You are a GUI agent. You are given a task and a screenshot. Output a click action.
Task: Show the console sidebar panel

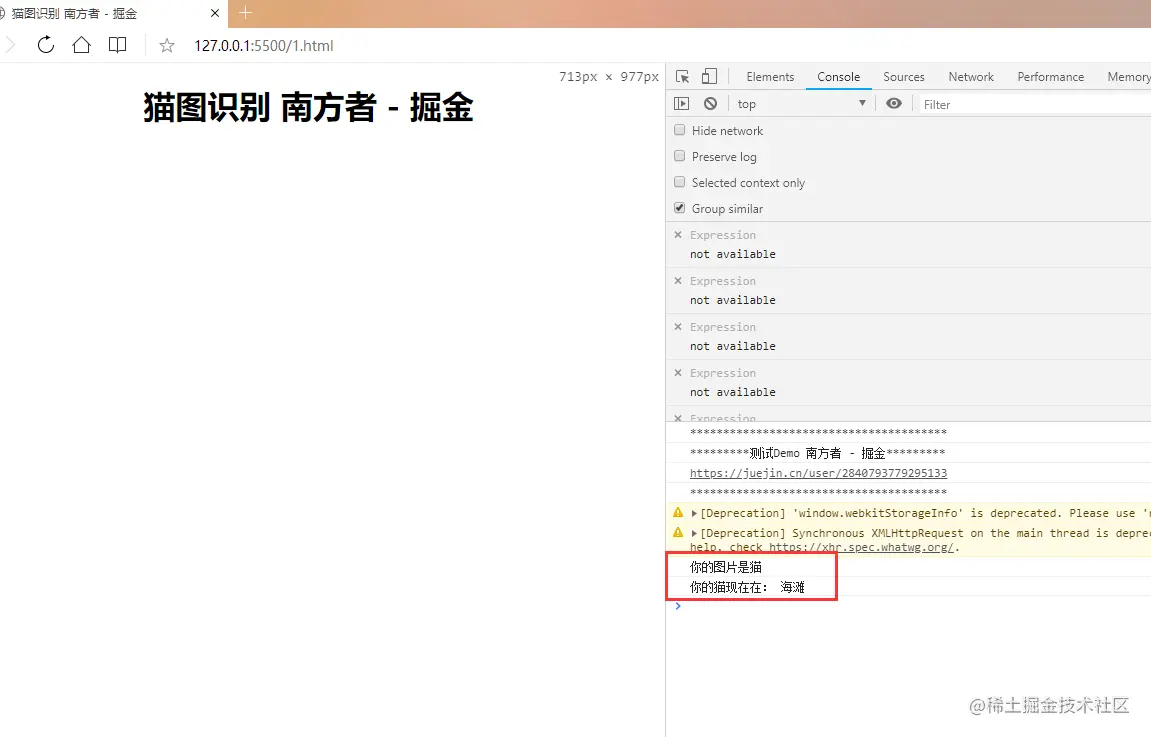pyautogui.click(x=682, y=104)
